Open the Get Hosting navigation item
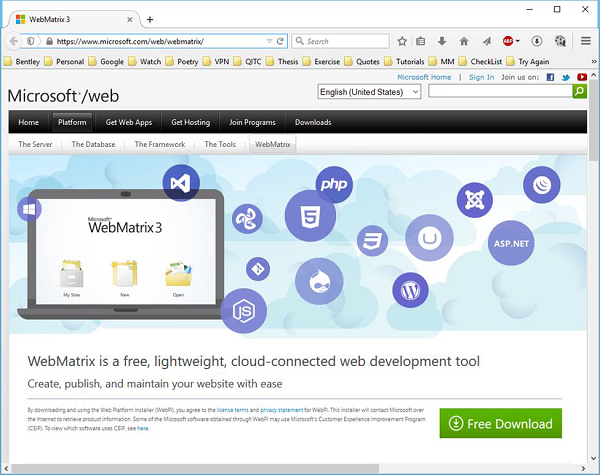The width and height of the screenshot is (600, 475). (191, 122)
